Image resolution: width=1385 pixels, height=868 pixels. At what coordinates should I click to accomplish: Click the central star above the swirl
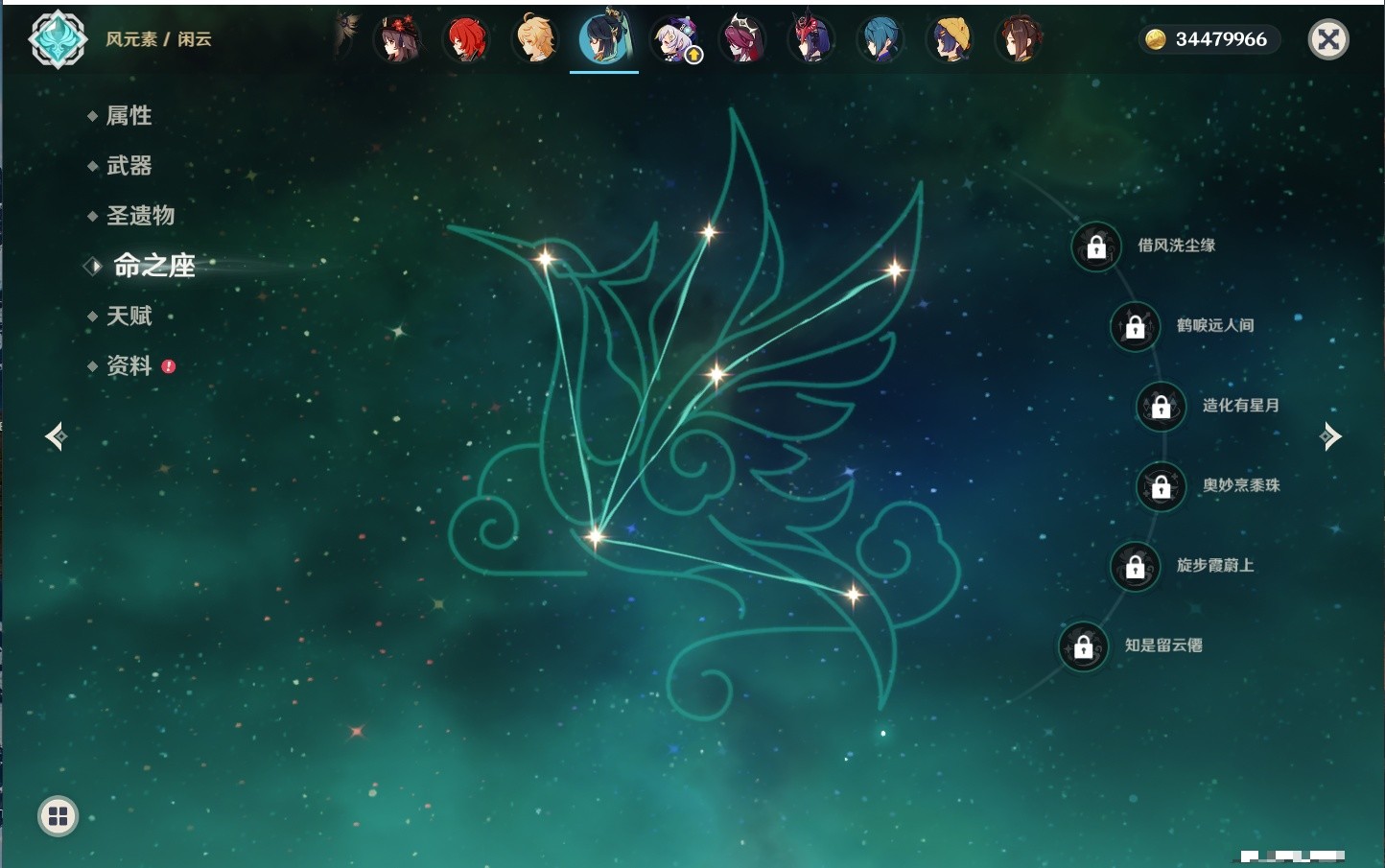pos(716,374)
